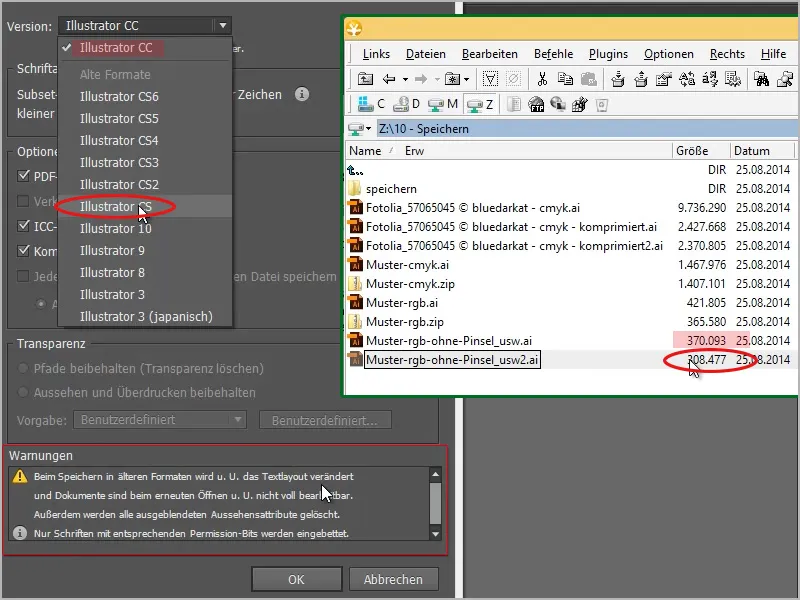Open the forward history dropdown arrow
This screenshot has height=600, width=800.
437,80
